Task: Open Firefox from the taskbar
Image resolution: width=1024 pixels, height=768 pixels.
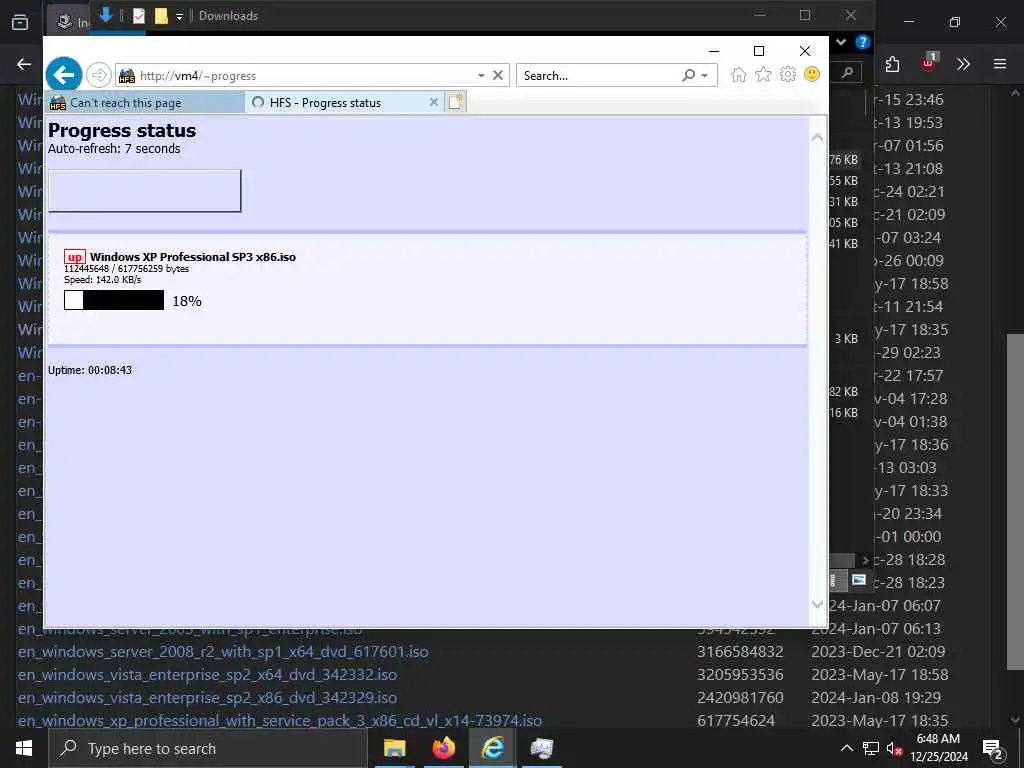Action: coord(443,748)
